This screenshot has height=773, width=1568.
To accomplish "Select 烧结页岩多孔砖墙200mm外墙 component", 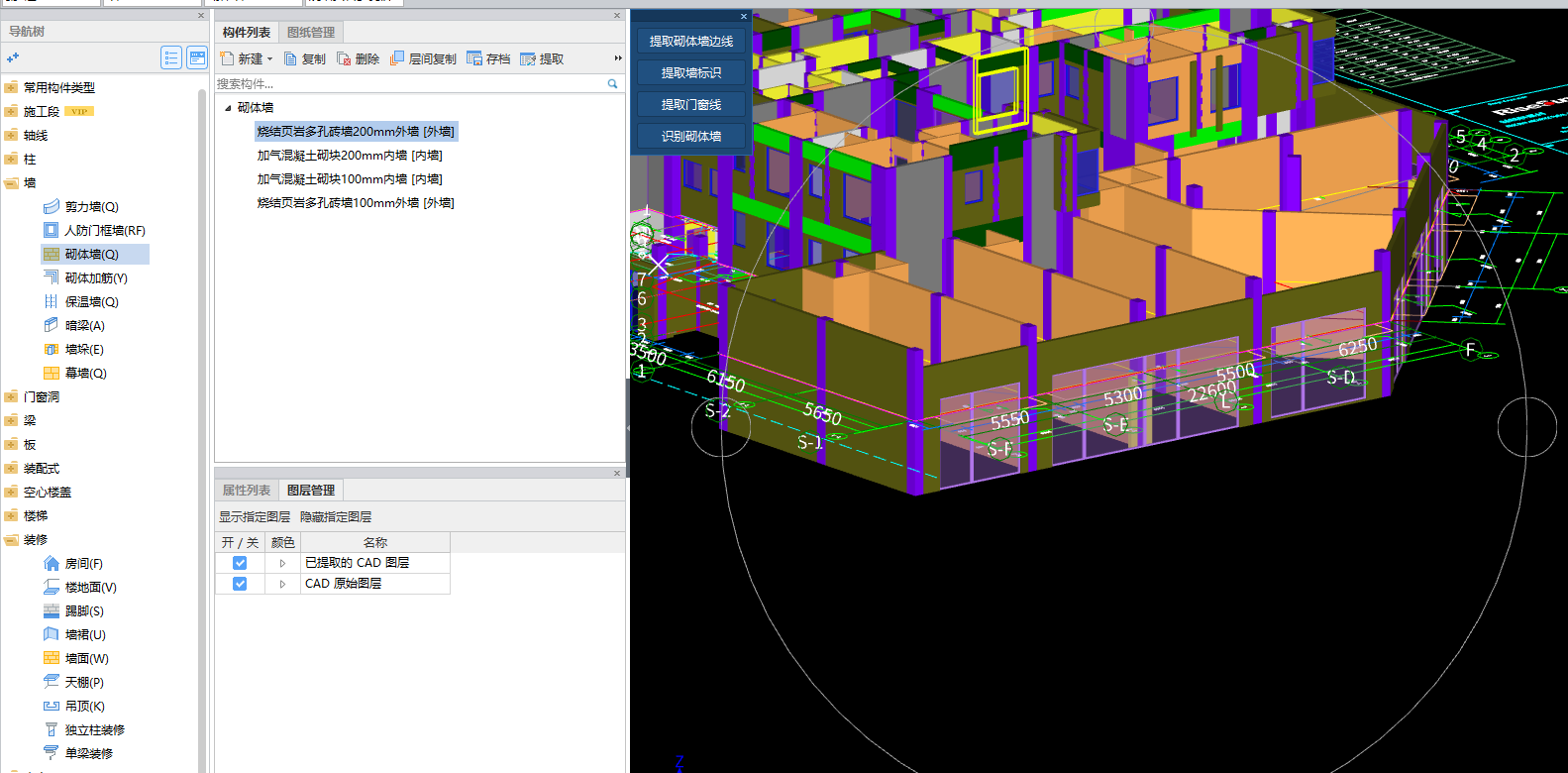I will pyautogui.click(x=356, y=132).
